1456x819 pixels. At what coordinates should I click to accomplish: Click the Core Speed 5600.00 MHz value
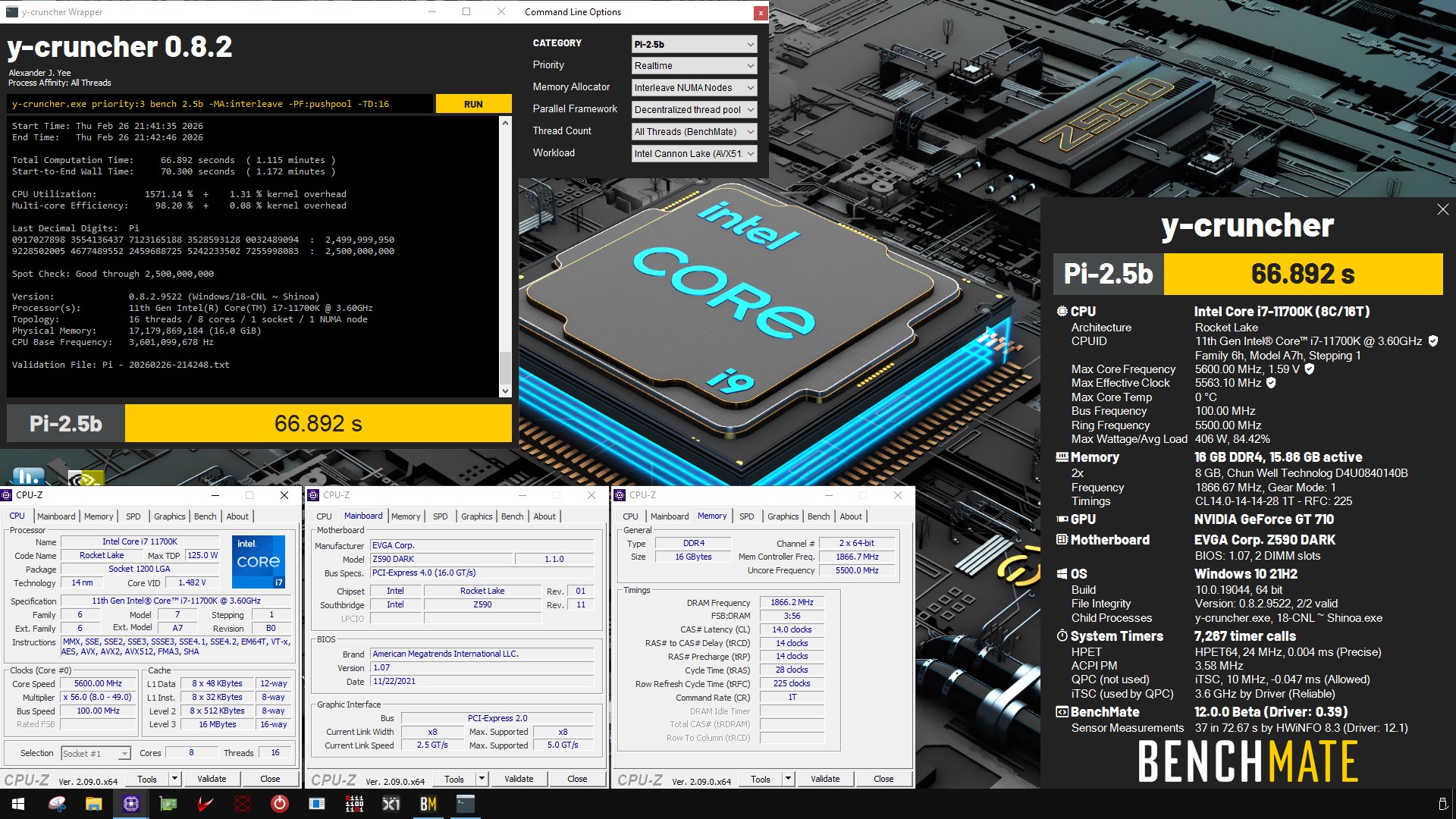click(99, 684)
